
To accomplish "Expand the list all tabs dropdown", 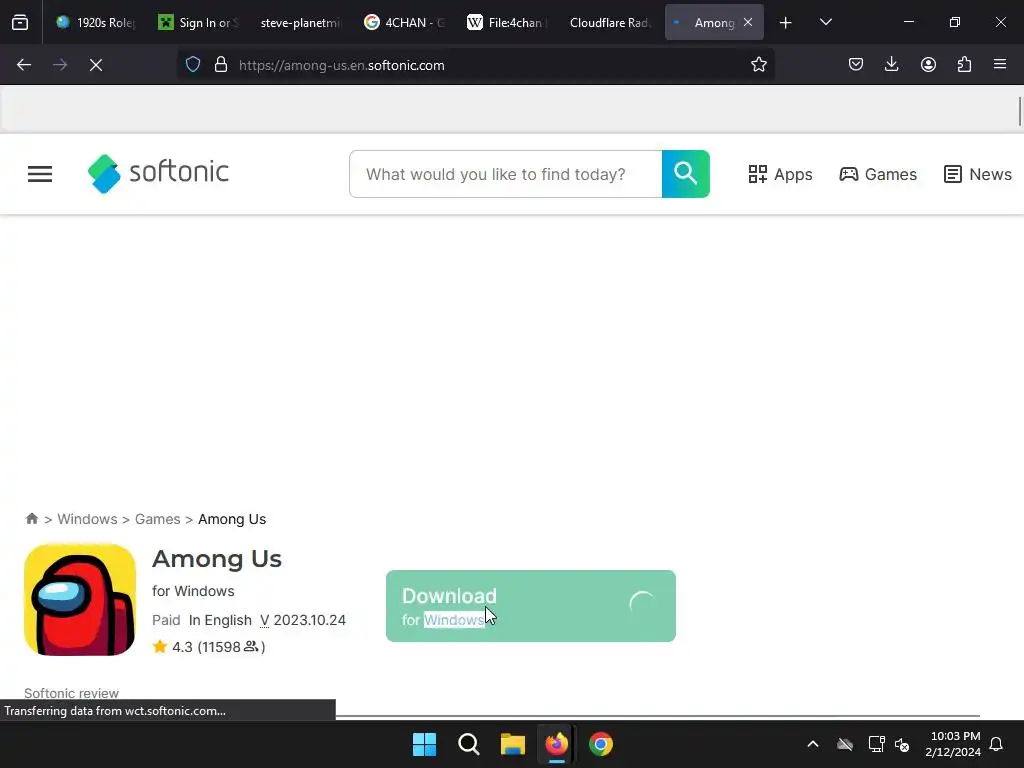I will [825, 23].
